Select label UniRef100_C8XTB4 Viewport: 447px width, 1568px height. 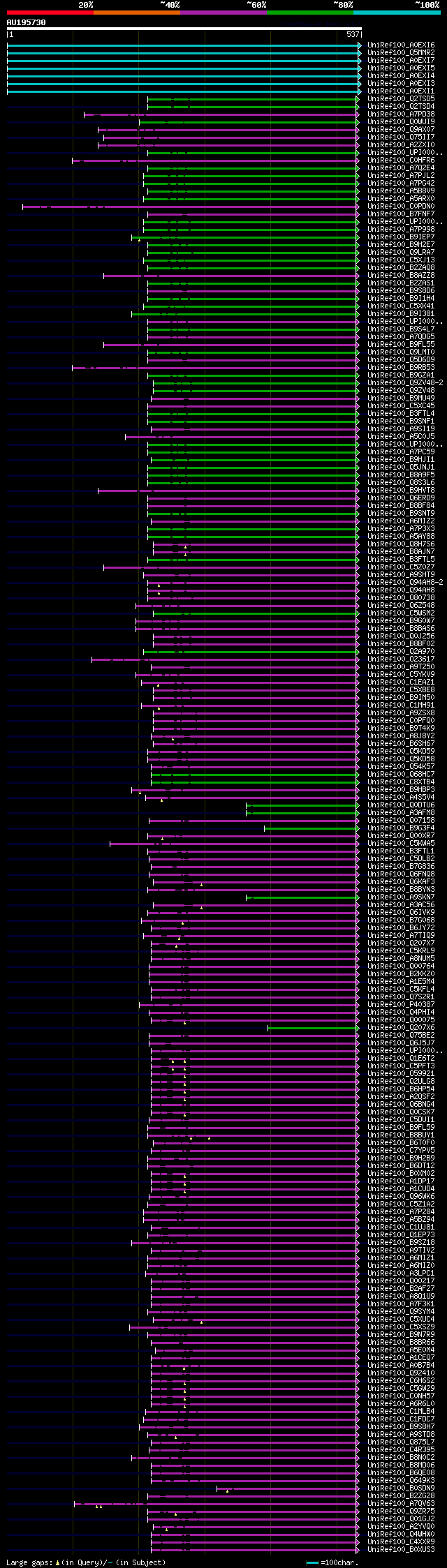pyautogui.click(x=401, y=782)
